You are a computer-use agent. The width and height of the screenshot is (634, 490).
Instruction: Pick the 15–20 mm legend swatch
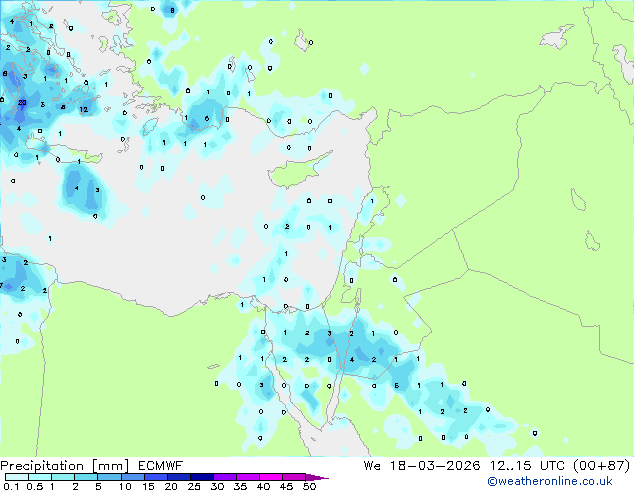tap(155, 477)
